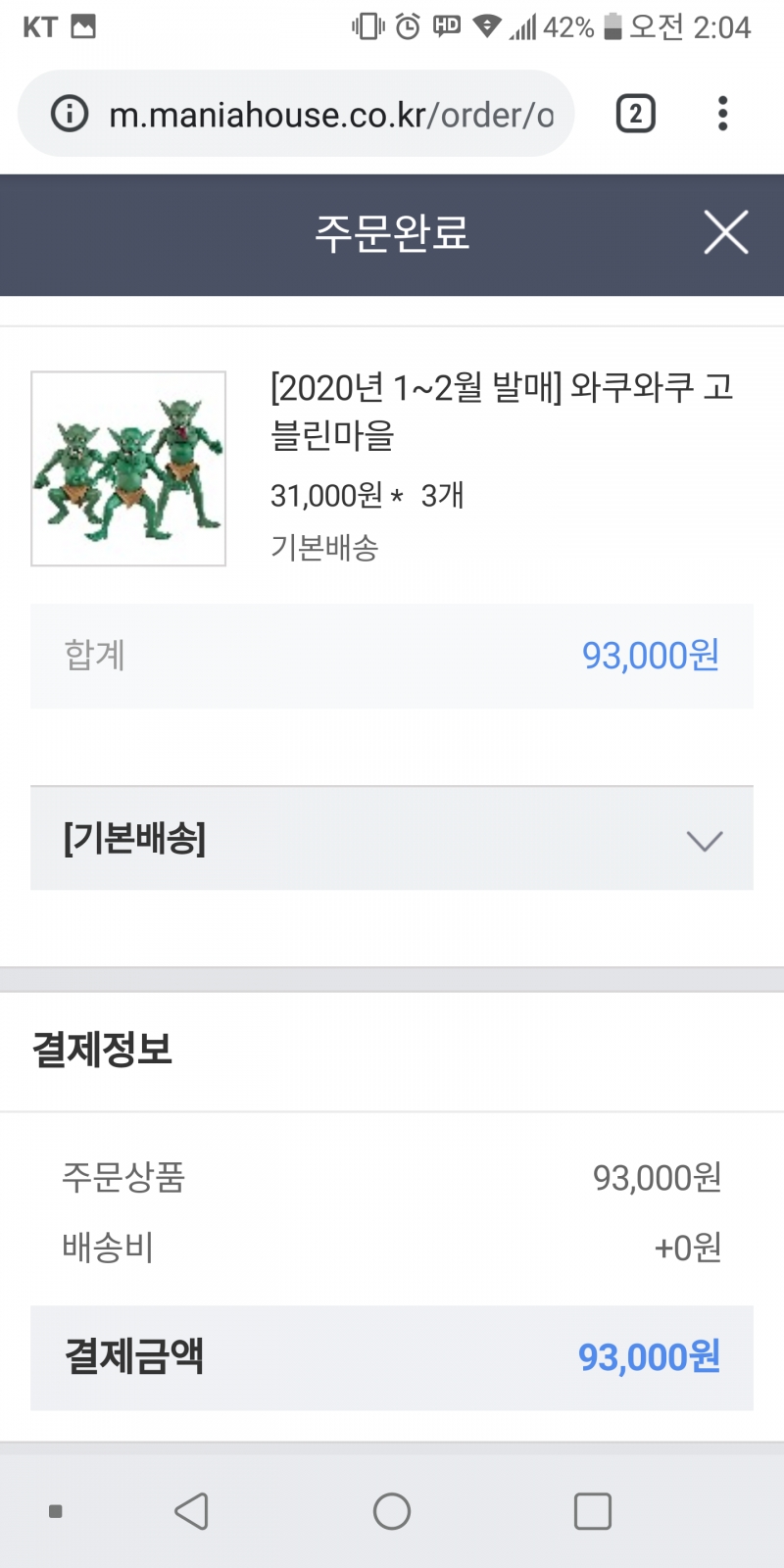The image size is (784, 1568).
Task: Tap the 결제금액 total payment row
Action: [392, 1357]
